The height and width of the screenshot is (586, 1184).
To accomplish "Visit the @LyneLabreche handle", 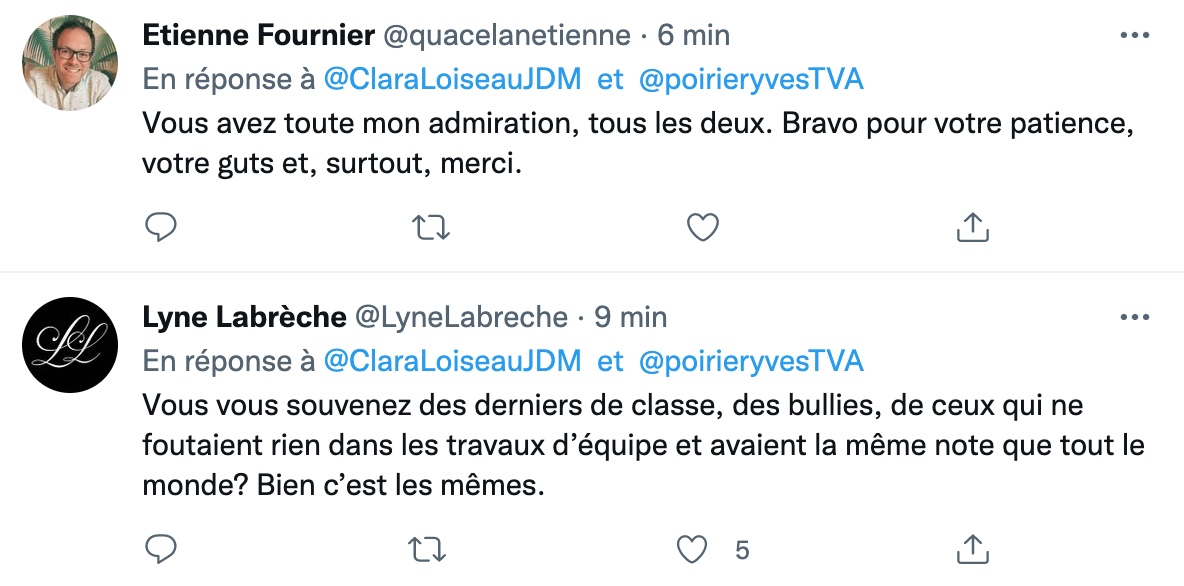I will (x=461, y=317).
